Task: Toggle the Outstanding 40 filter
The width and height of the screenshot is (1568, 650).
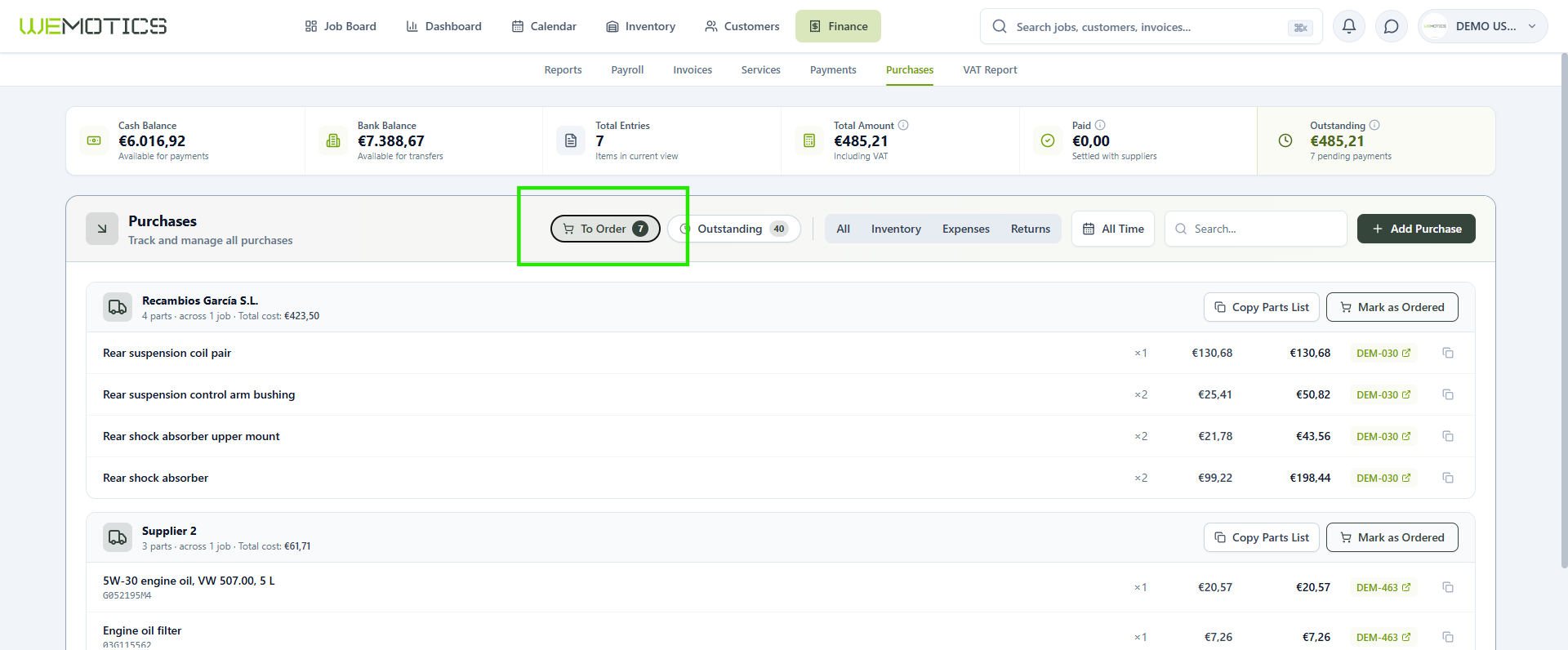Action: (x=734, y=229)
